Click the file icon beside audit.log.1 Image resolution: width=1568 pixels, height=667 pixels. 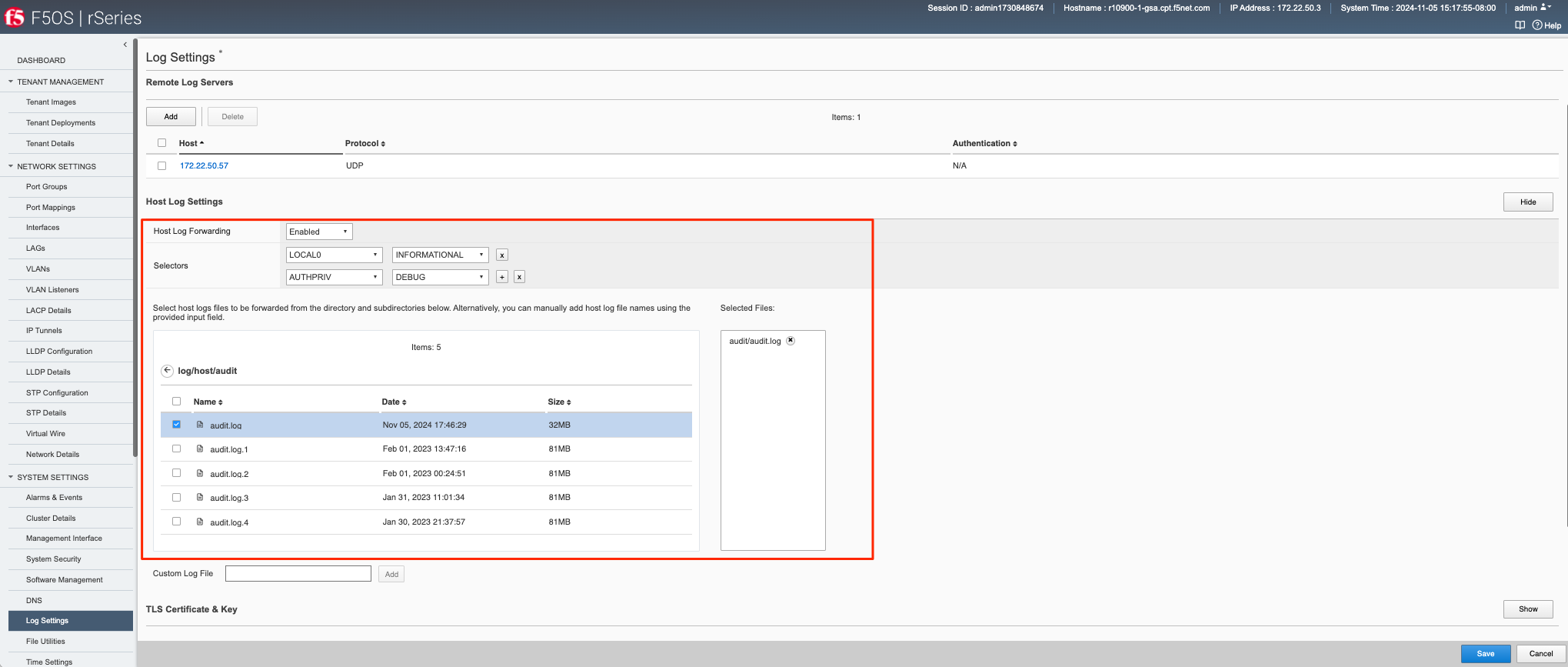tap(200, 449)
